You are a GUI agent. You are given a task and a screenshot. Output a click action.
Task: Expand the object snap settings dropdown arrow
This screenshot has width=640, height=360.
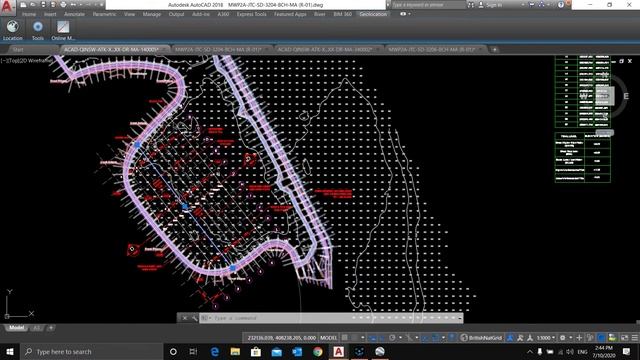443,338
